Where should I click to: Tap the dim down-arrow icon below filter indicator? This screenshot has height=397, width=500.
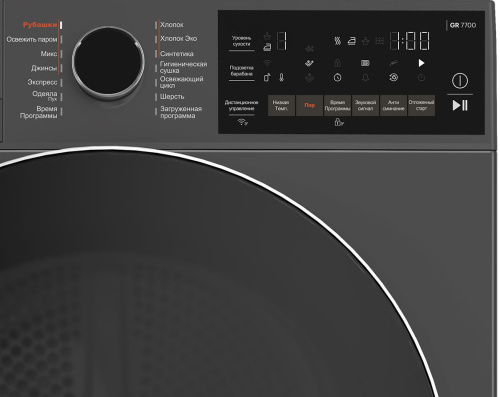coord(309,78)
